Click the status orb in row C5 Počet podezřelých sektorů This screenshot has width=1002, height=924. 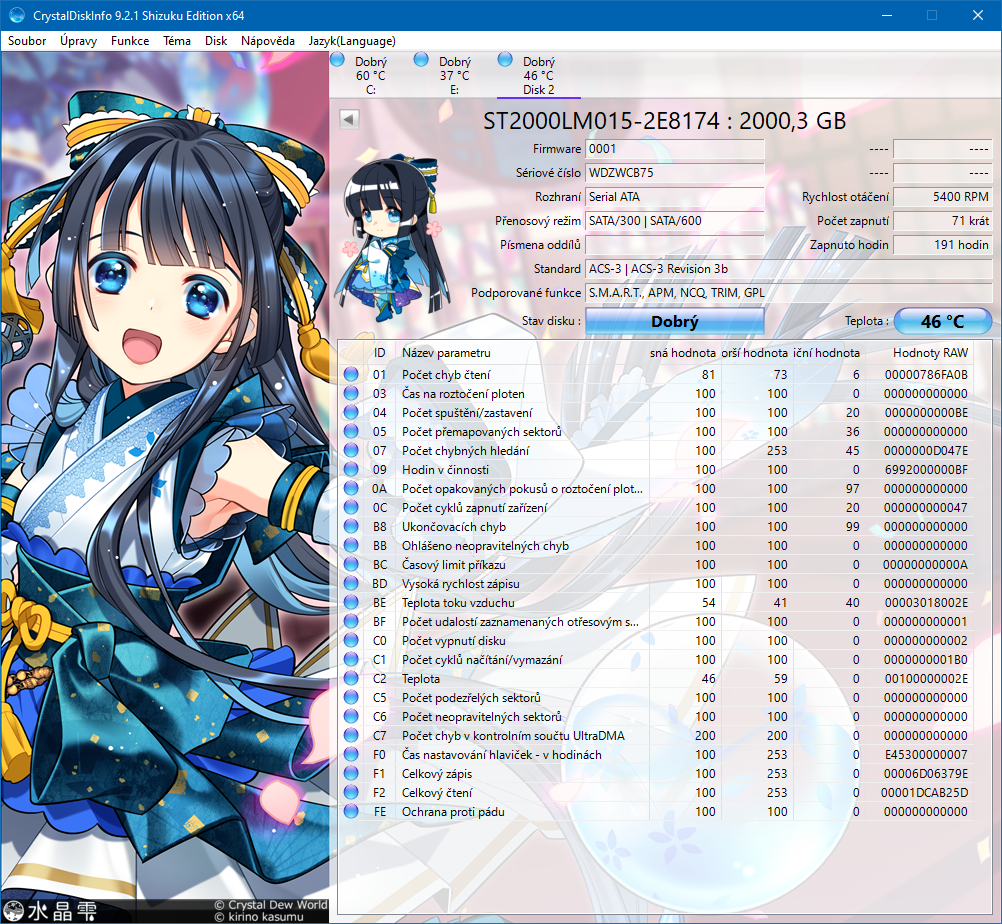351,697
